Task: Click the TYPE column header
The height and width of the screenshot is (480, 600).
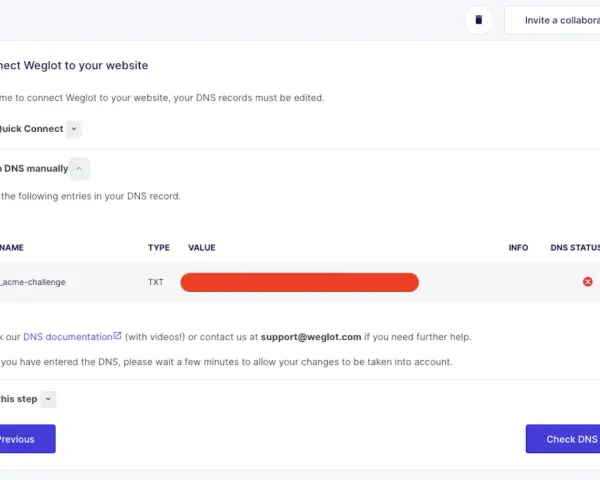Action: [159, 248]
